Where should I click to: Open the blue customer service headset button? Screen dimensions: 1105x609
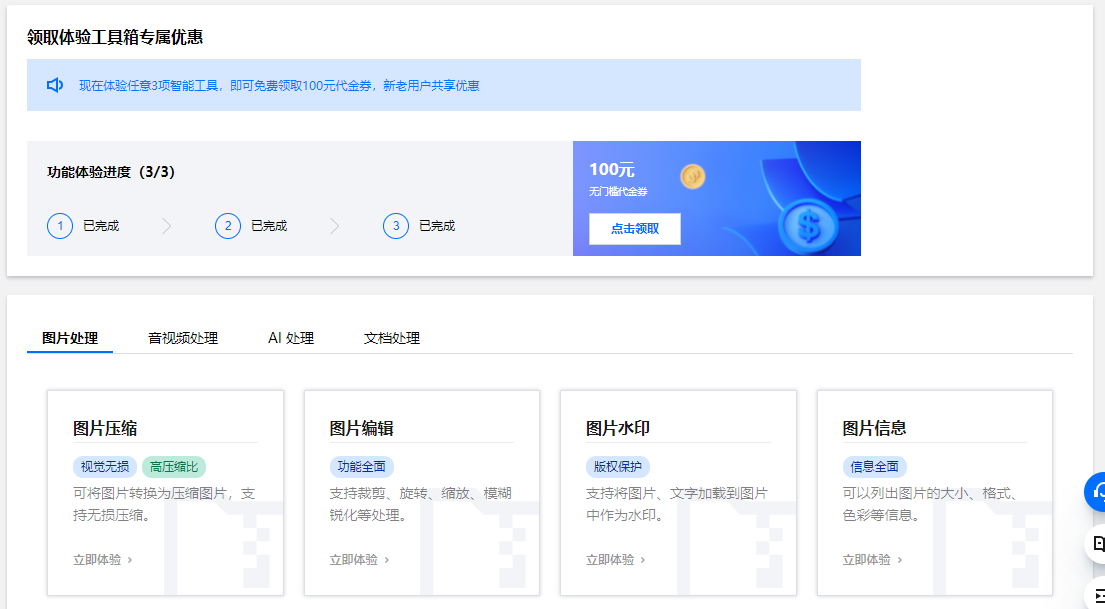pyautogui.click(x=1098, y=491)
